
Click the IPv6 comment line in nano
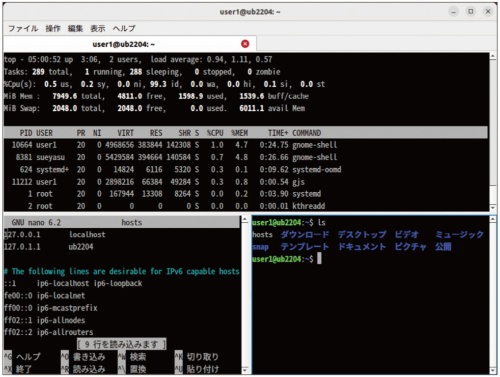coord(122,271)
